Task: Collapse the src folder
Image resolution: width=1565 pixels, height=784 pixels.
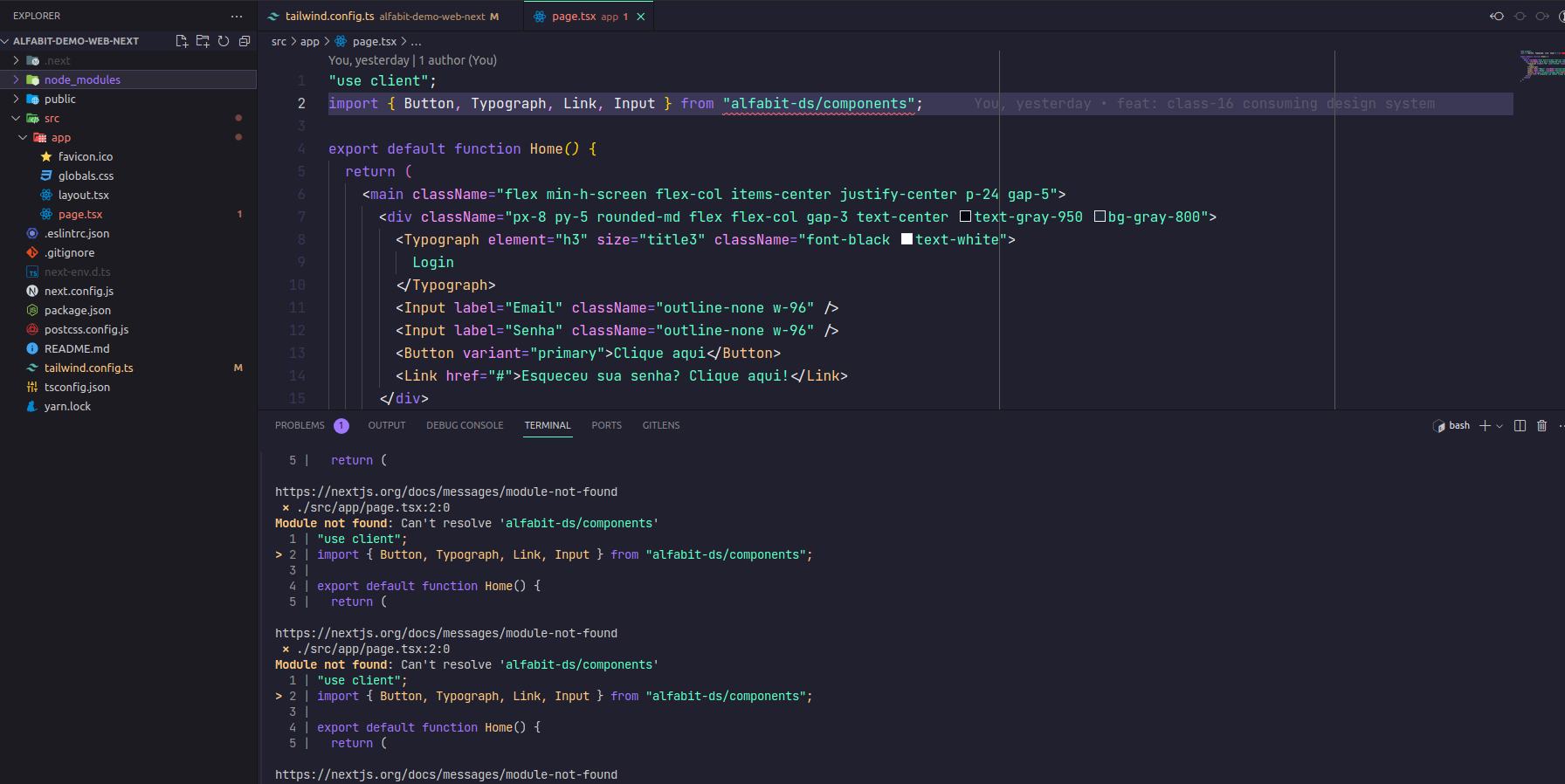Action: 16,118
